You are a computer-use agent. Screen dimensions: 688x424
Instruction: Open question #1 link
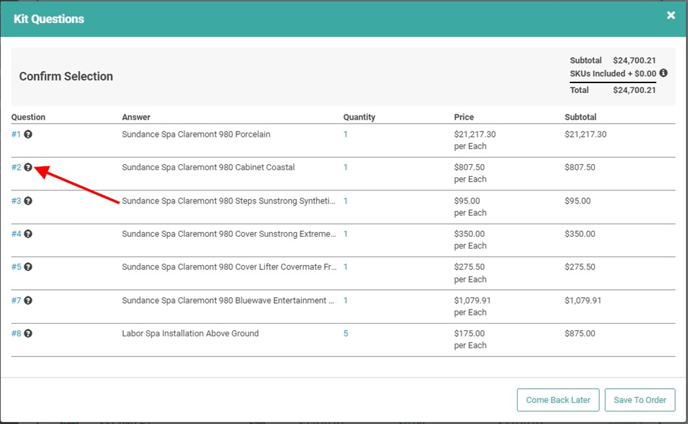16,134
